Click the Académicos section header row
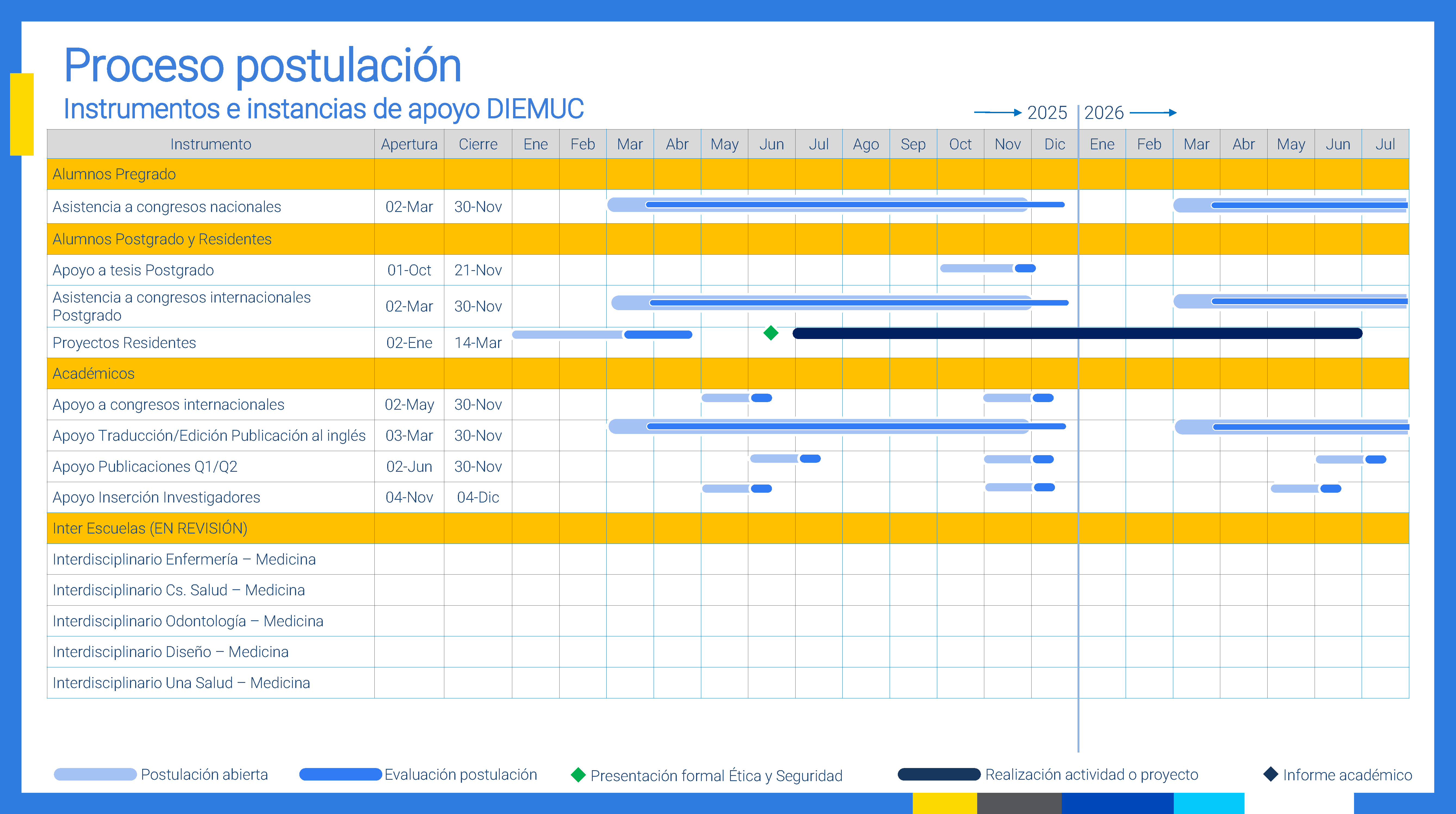This screenshot has width=1456, height=814. (94, 373)
